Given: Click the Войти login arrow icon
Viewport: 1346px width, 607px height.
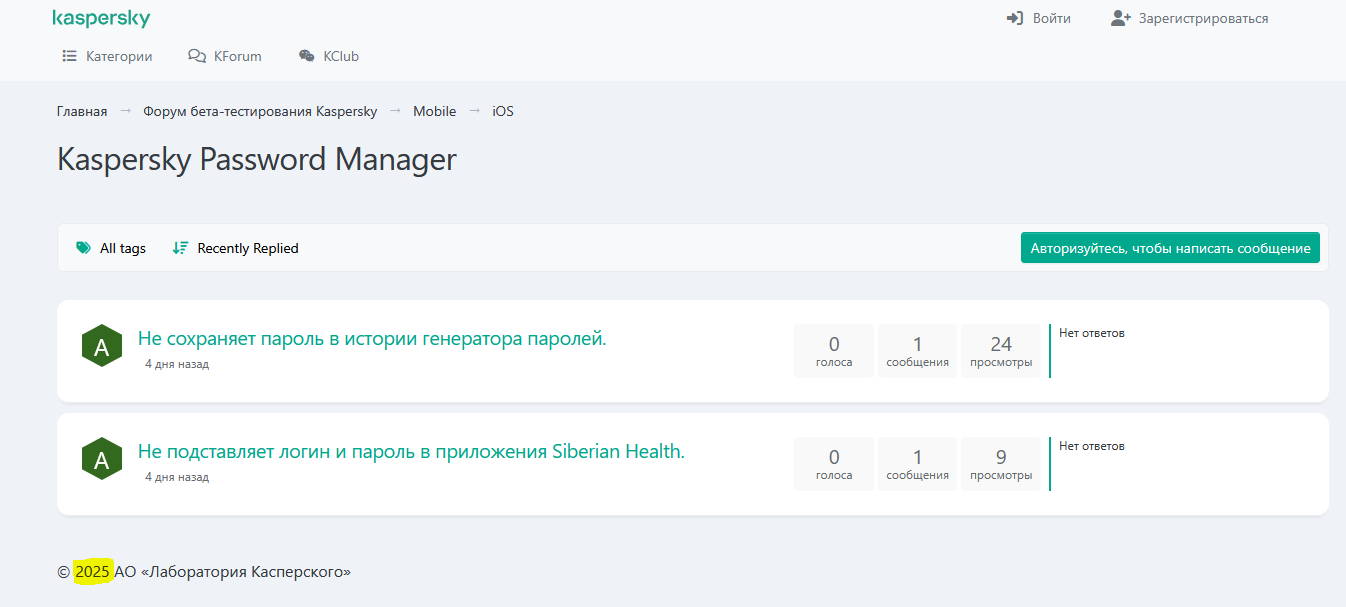Looking at the screenshot, I should [1015, 19].
